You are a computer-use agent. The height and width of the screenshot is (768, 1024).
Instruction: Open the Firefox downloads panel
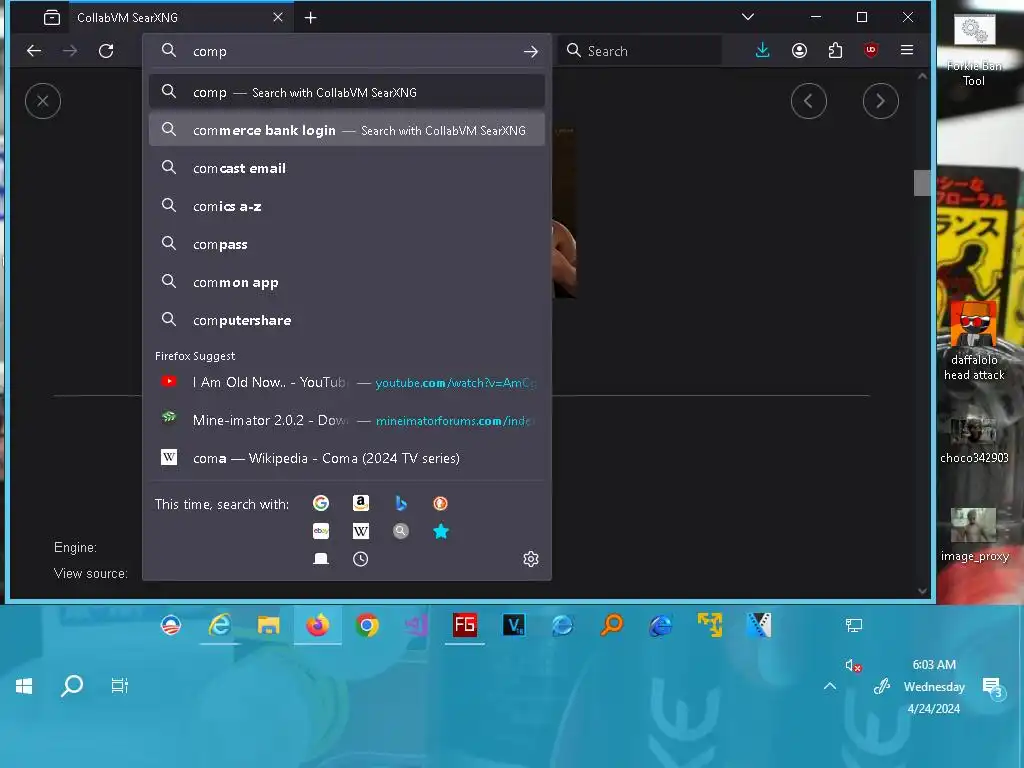click(762, 50)
